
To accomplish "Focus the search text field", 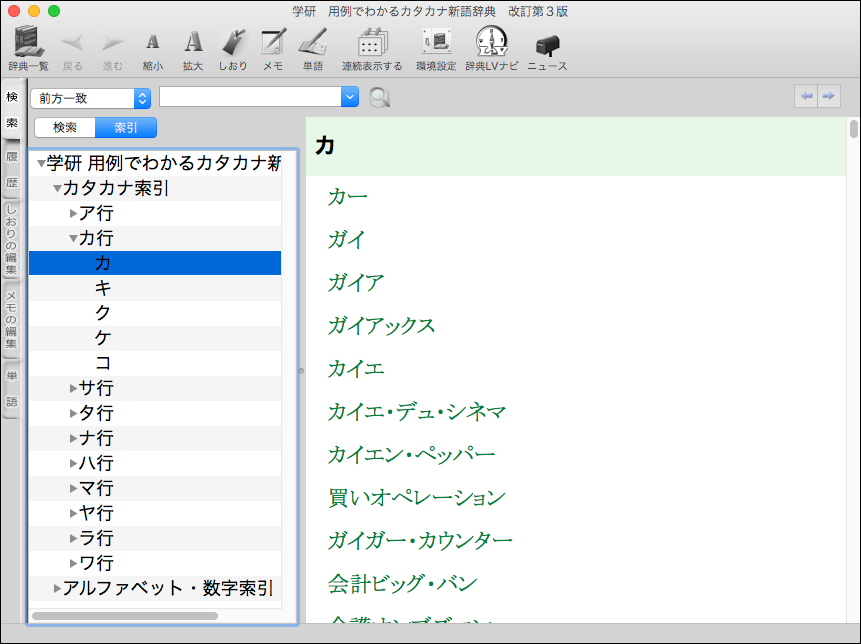I will tap(250, 97).
